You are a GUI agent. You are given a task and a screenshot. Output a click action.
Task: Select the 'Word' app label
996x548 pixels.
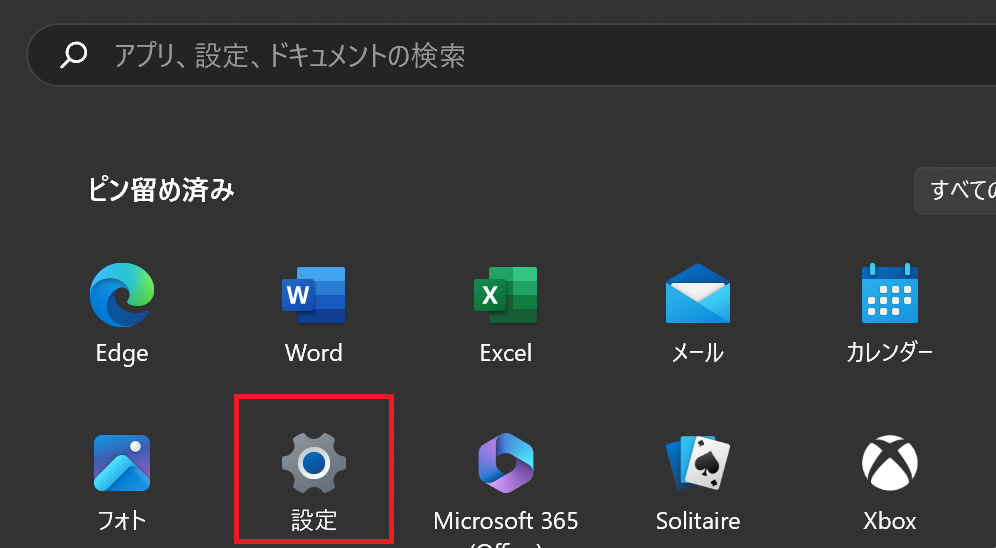click(313, 353)
